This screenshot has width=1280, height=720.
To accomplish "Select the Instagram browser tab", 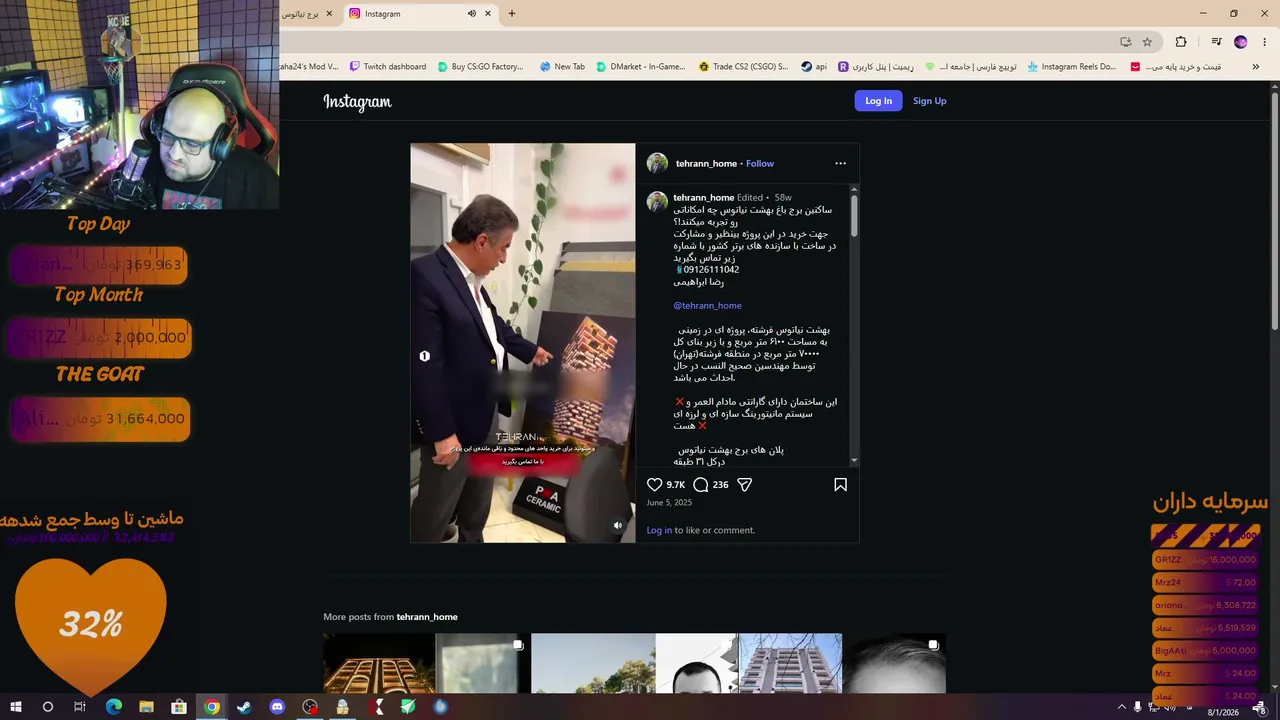I will (420, 14).
